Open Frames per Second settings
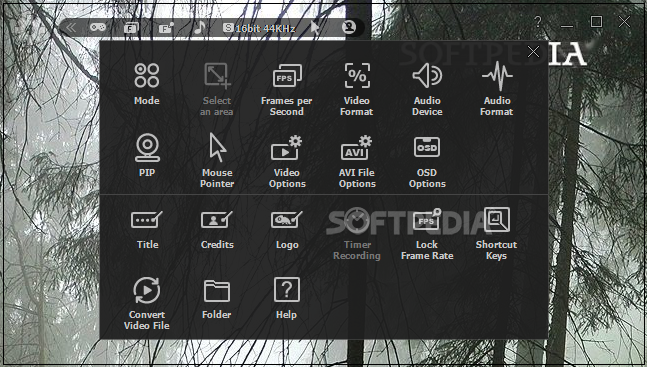The height and width of the screenshot is (367, 647). 286,90
